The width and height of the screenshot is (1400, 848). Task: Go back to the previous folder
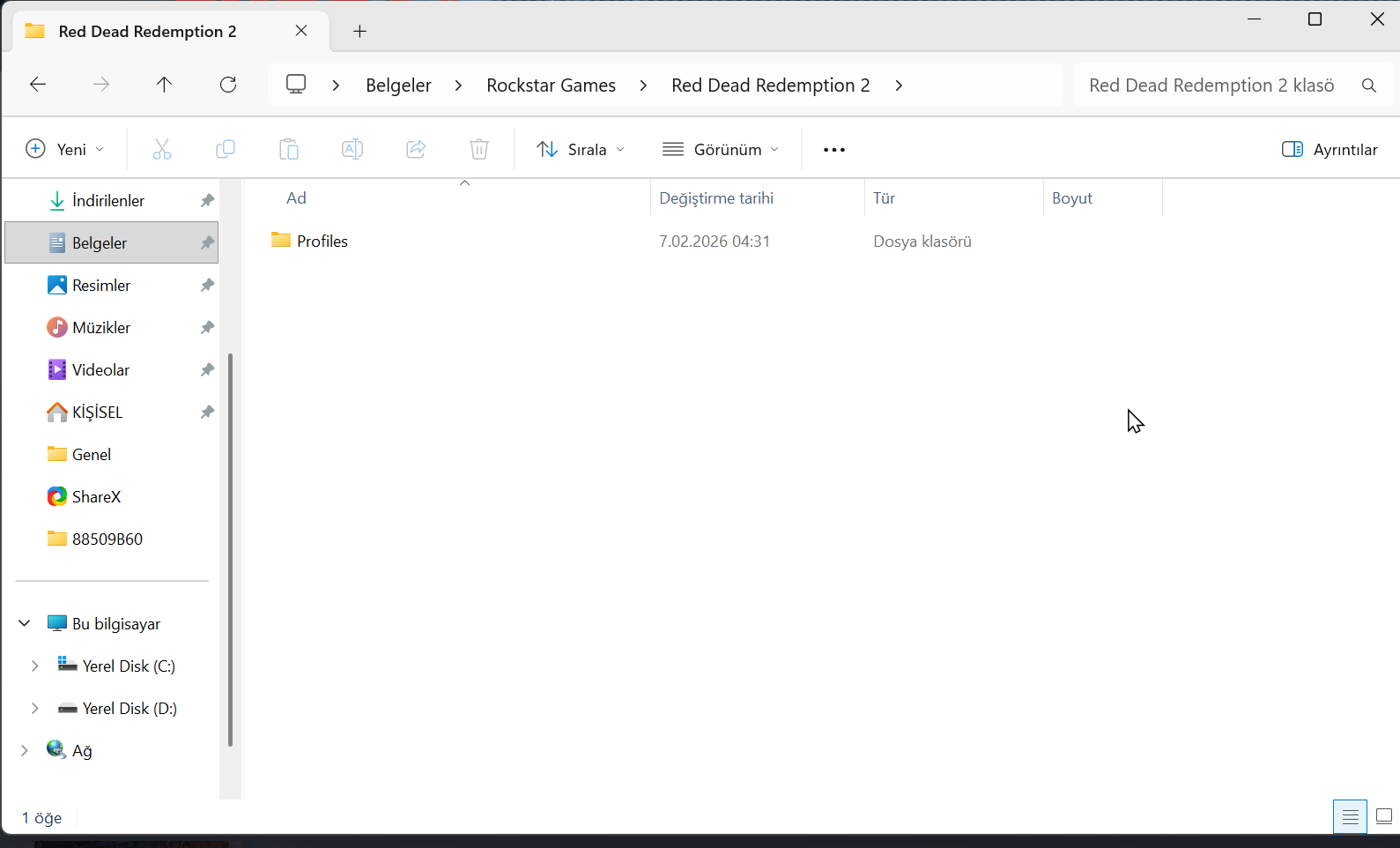coord(38,85)
